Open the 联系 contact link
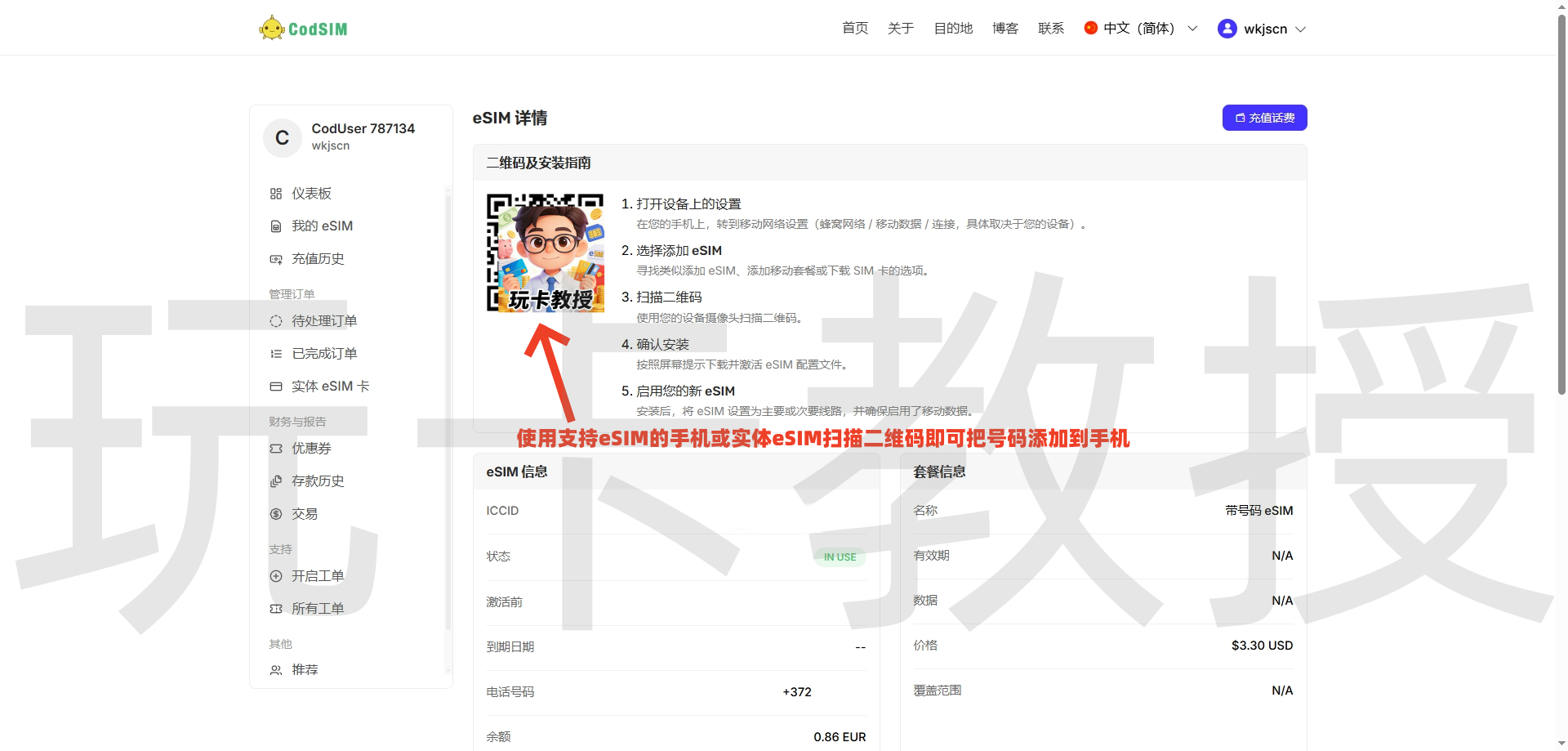 click(x=1051, y=28)
